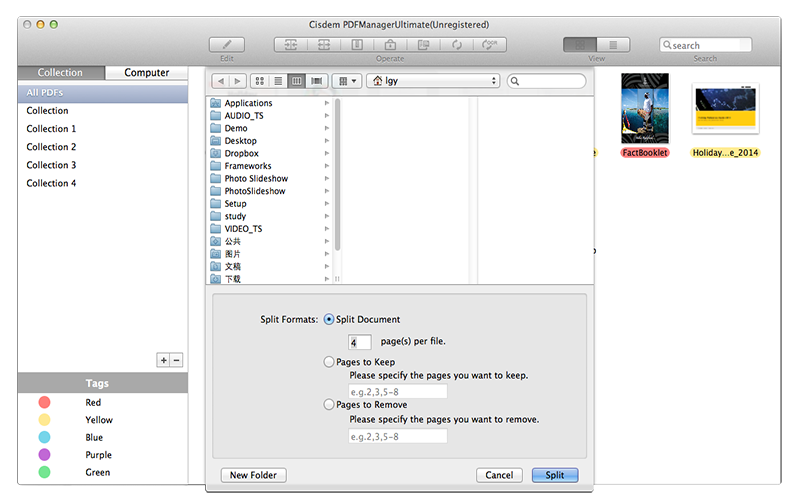Click the Extract pages icon in Operate group
The image size is (800, 500).
(423, 45)
